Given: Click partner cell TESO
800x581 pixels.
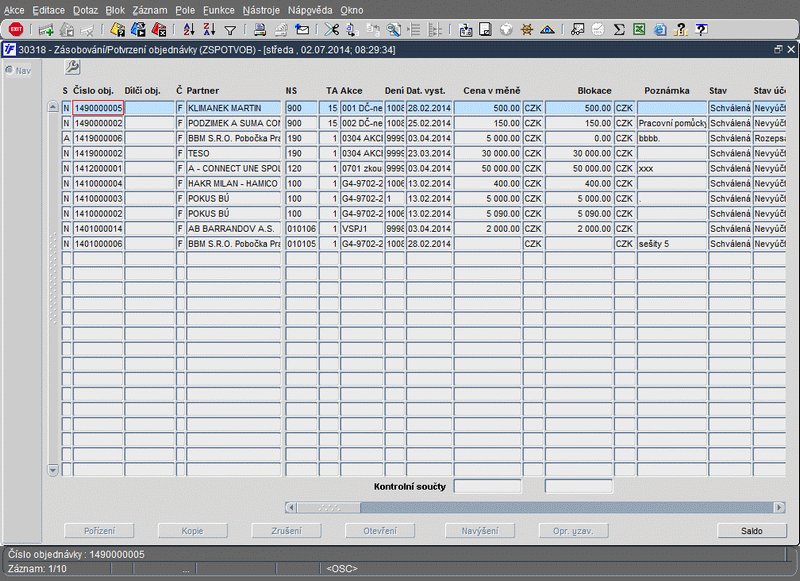Looking at the screenshot, I should tap(233, 154).
